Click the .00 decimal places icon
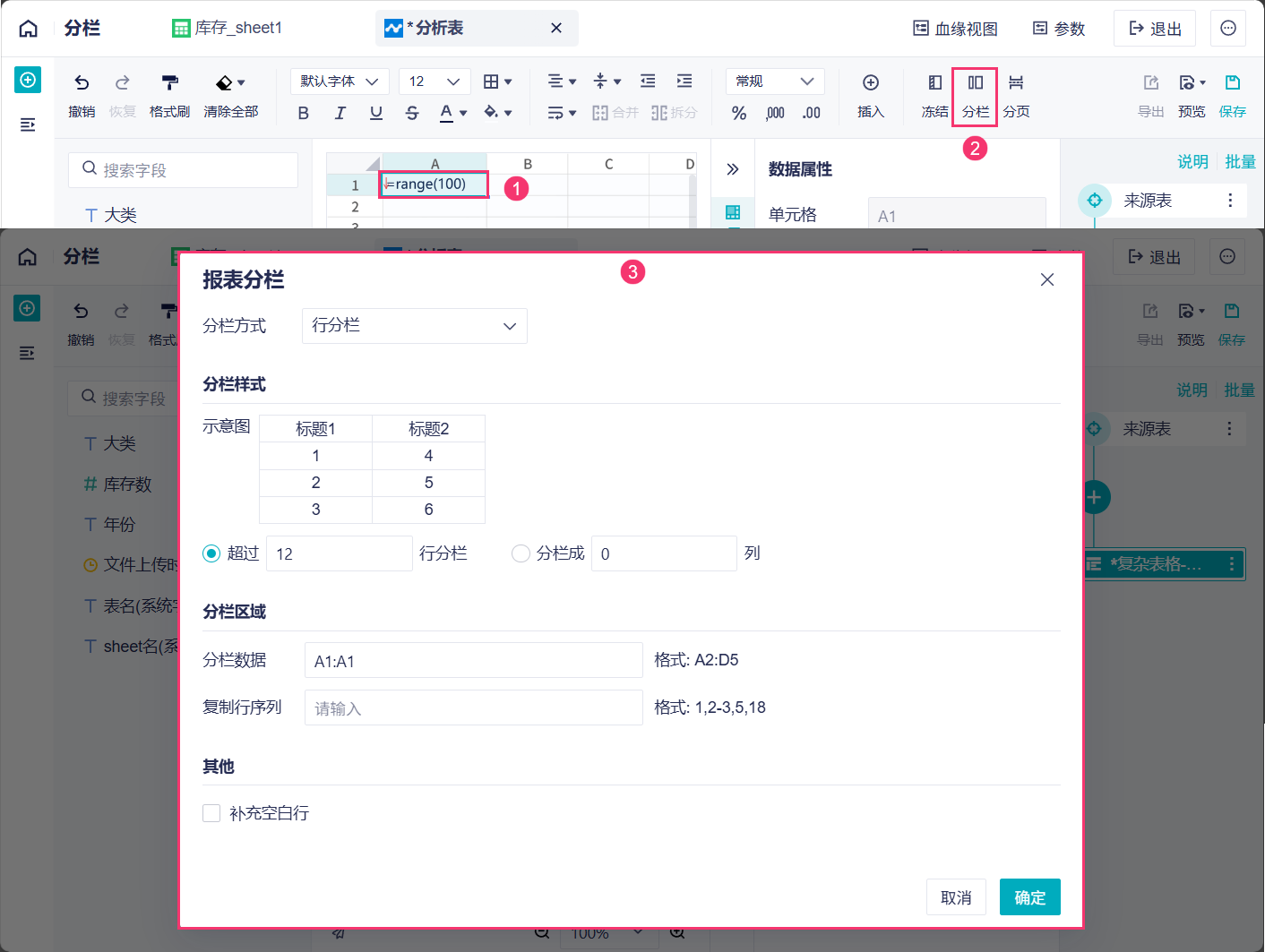 [x=811, y=113]
